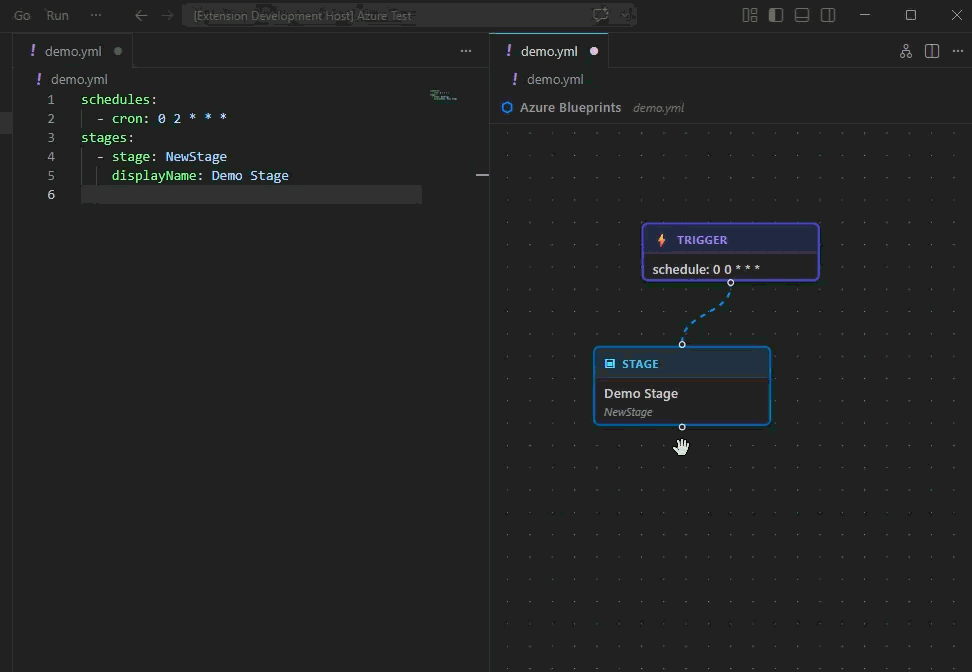This screenshot has width=972, height=672.
Task: Click the hierarchy diagram icon in the right tab bar
Action: coord(906,51)
